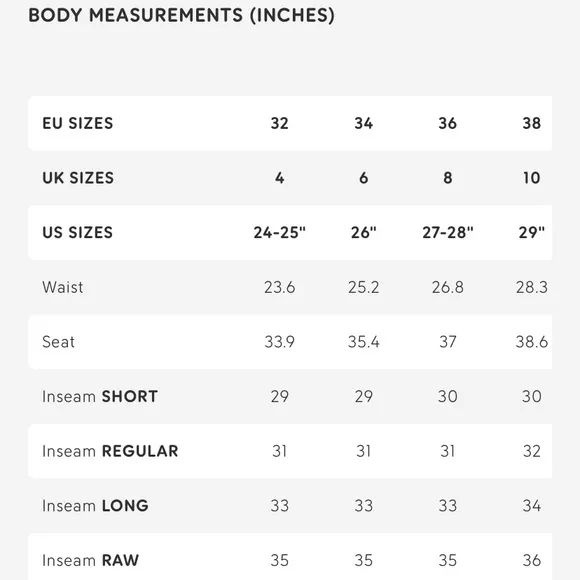Click seat value 38.6
This screenshot has height=580, width=580.
[532, 342]
